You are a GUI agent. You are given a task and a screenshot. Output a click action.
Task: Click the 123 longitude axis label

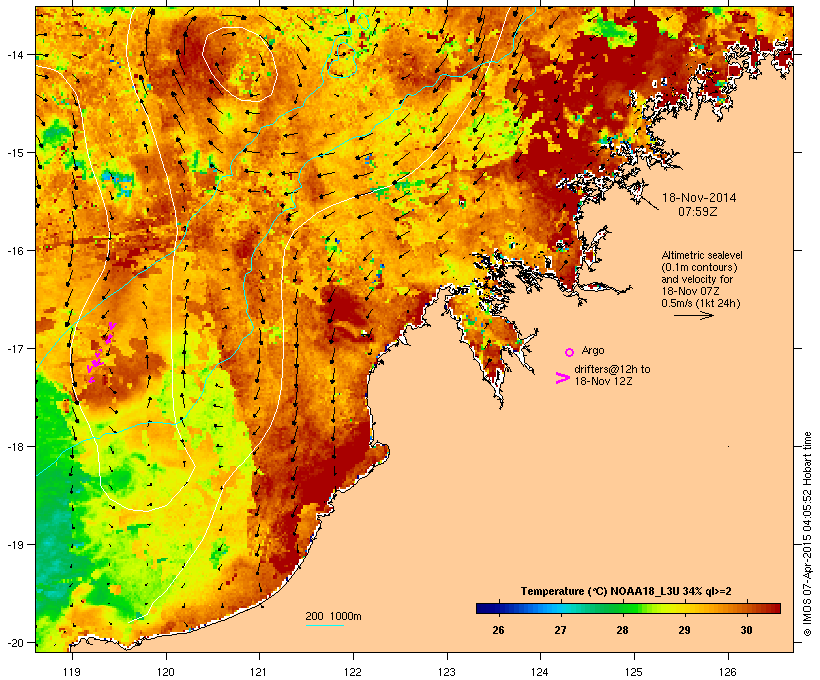[x=447, y=672]
